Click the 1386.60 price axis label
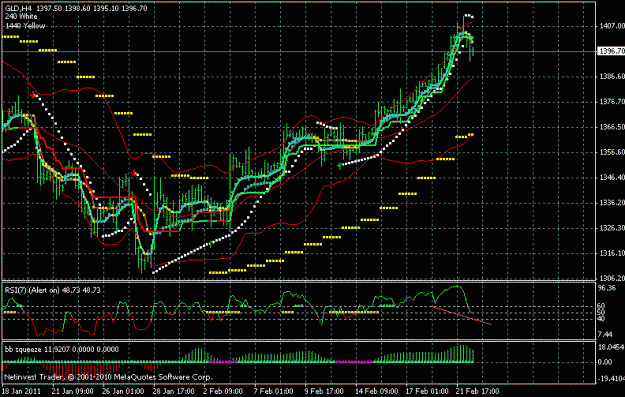625x397 pixels. pos(612,76)
